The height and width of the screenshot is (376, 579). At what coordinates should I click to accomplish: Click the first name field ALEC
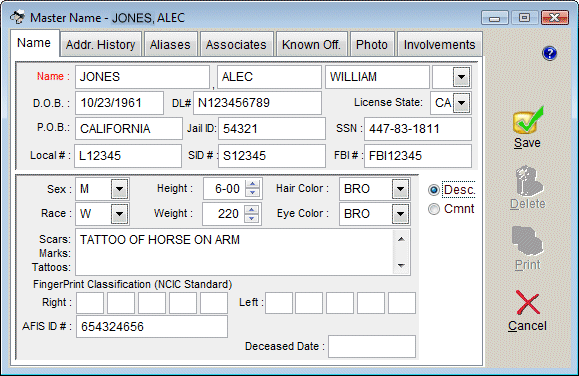pos(269,77)
